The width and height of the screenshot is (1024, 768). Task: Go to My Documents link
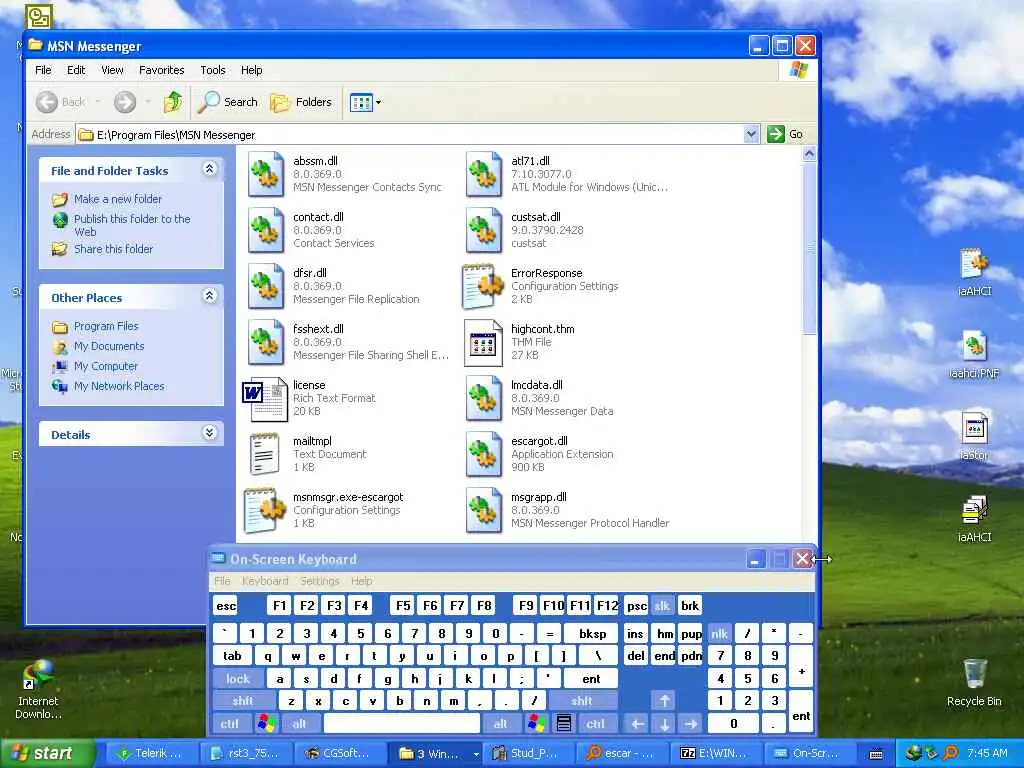[x=109, y=346]
